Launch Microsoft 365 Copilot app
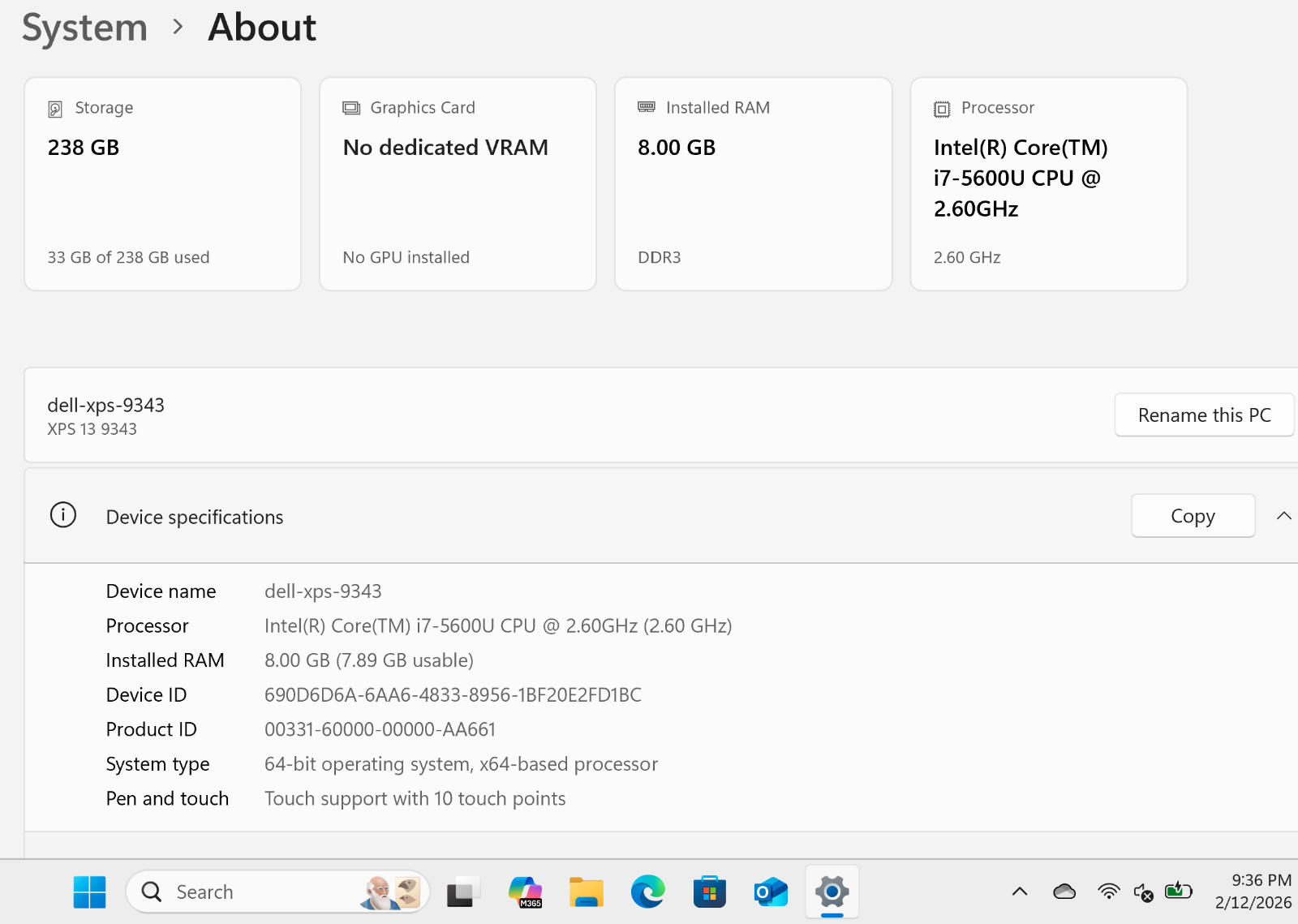This screenshot has height=924, width=1298. pyautogui.click(x=525, y=892)
